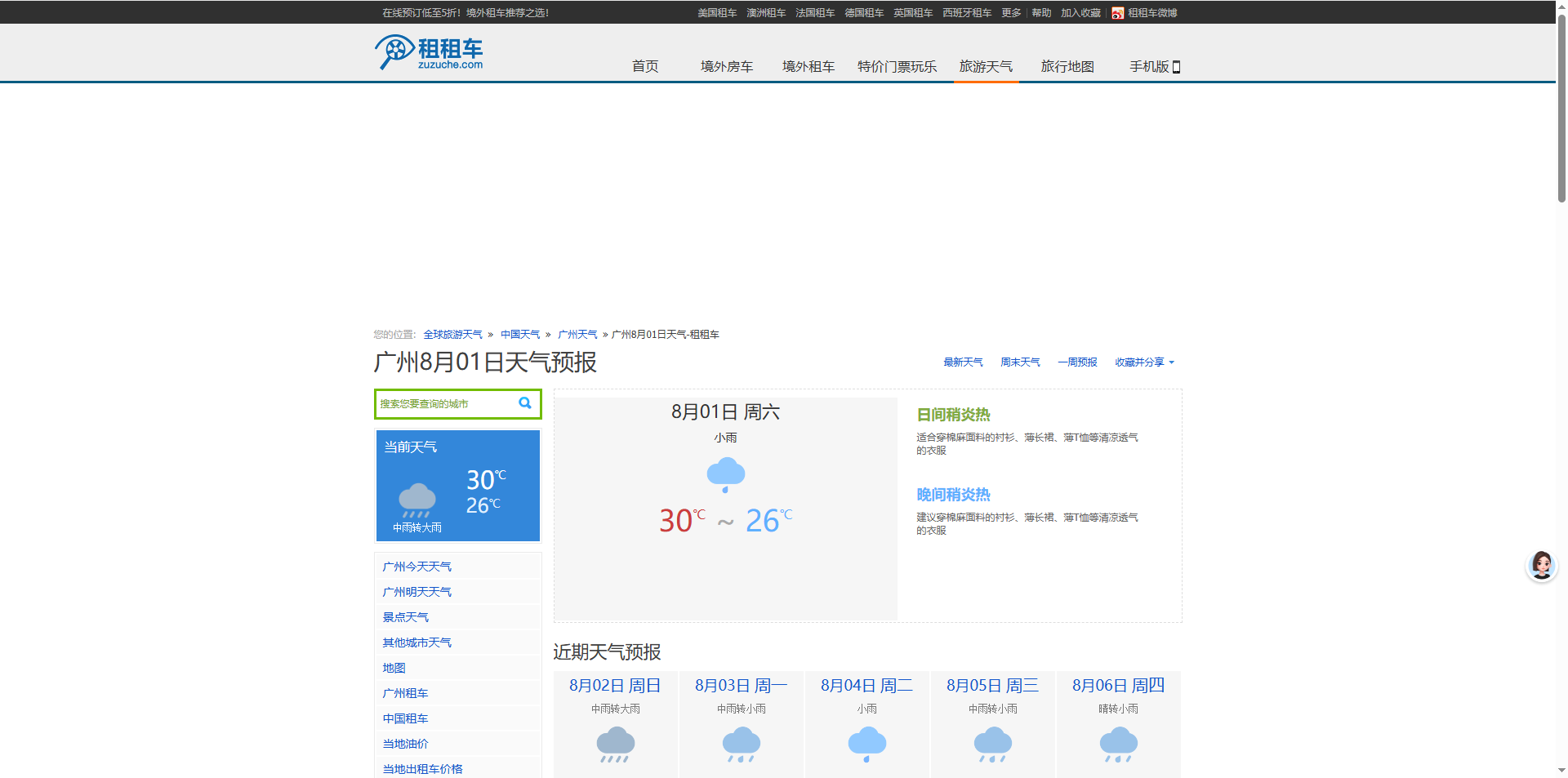Click the zuzuche.com logo
The width and height of the screenshot is (1568, 778).
pyautogui.click(x=429, y=52)
